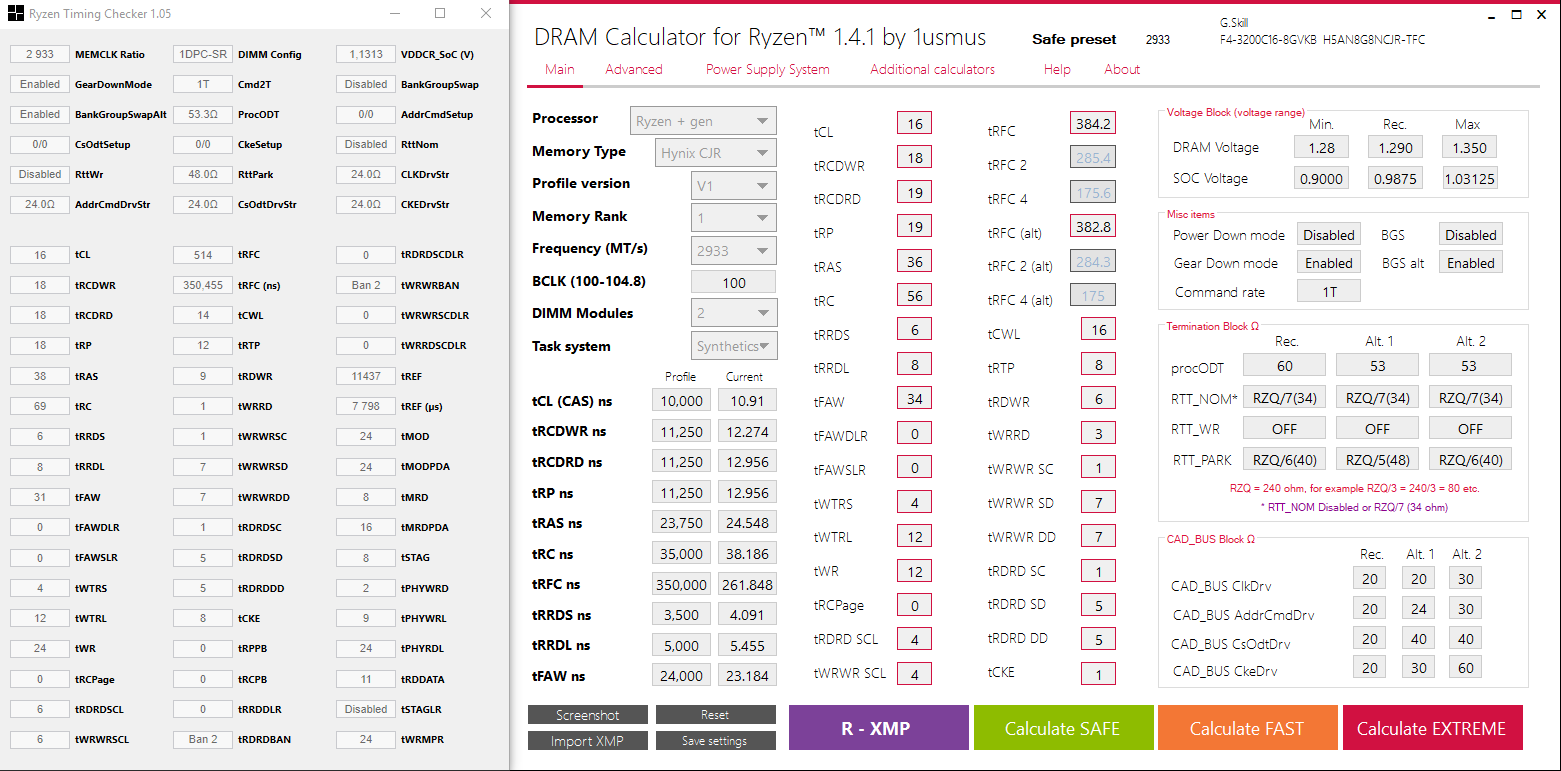The width and height of the screenshot is (1561, 771).
Task: Click tREF 11437 value in Timing Checker
Action: tap(366, 376)
